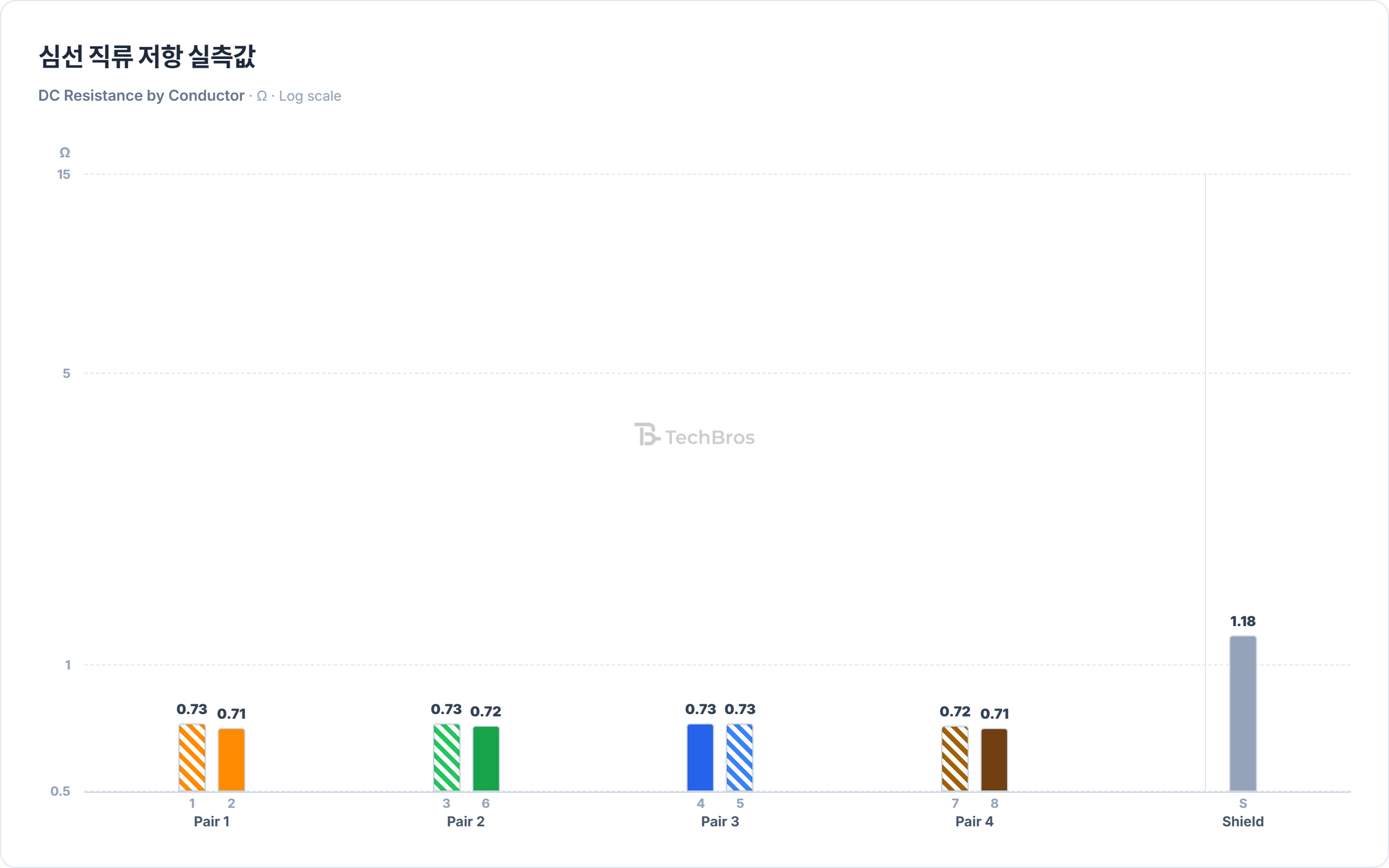This screenshot has width=1389, height=868.
Task: Click the solid green bar for conductor 6
Action: [486, 758]
